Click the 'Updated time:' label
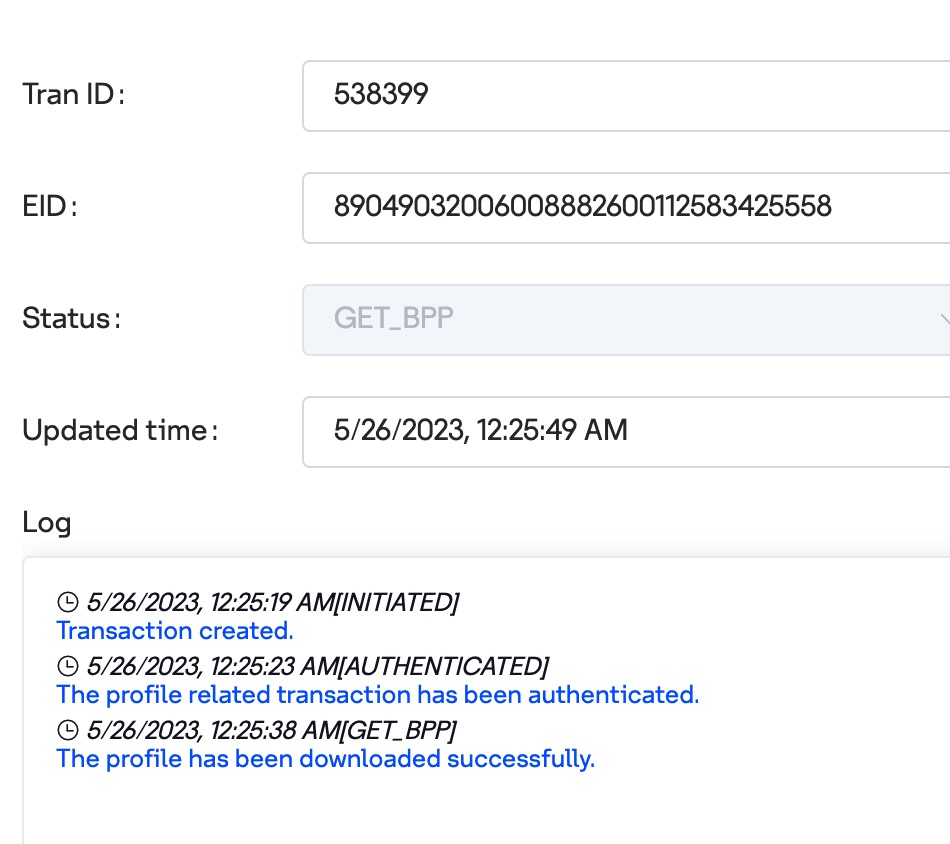This screenshot has width=950, height=844. (120, 430)
